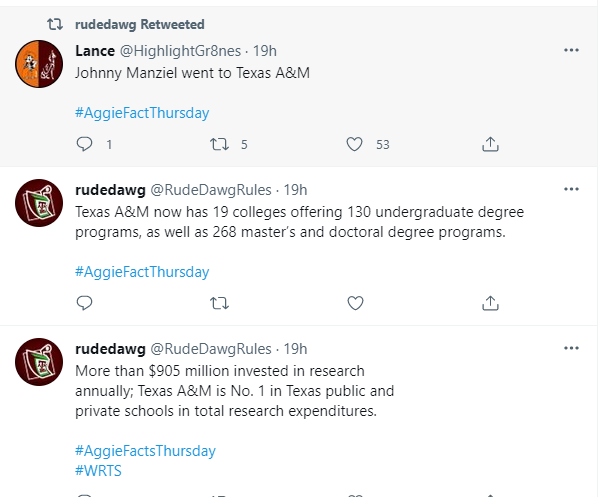This screenshot has height=497, width=609.
Task: Open the rudedawg Retweeted label
Action: tap(139, 24)
